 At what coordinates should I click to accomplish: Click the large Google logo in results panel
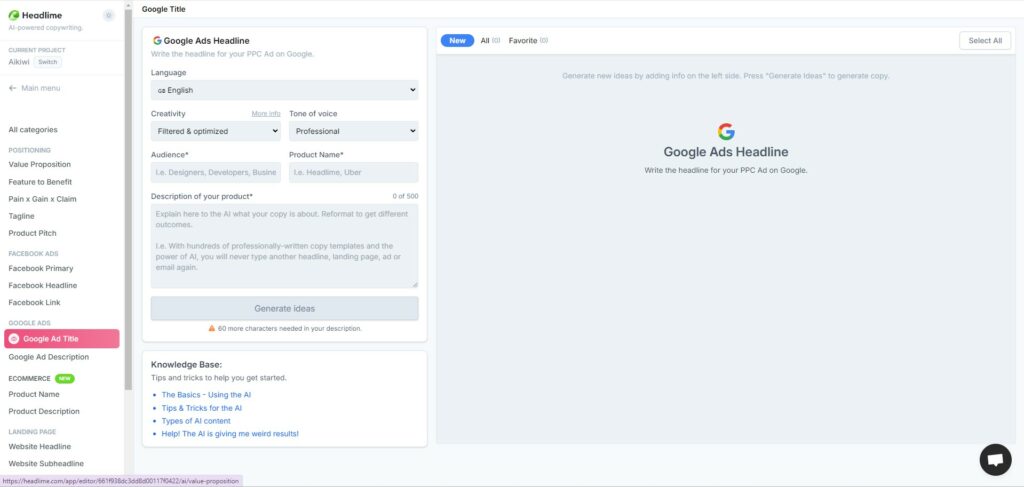click(726, 132)
